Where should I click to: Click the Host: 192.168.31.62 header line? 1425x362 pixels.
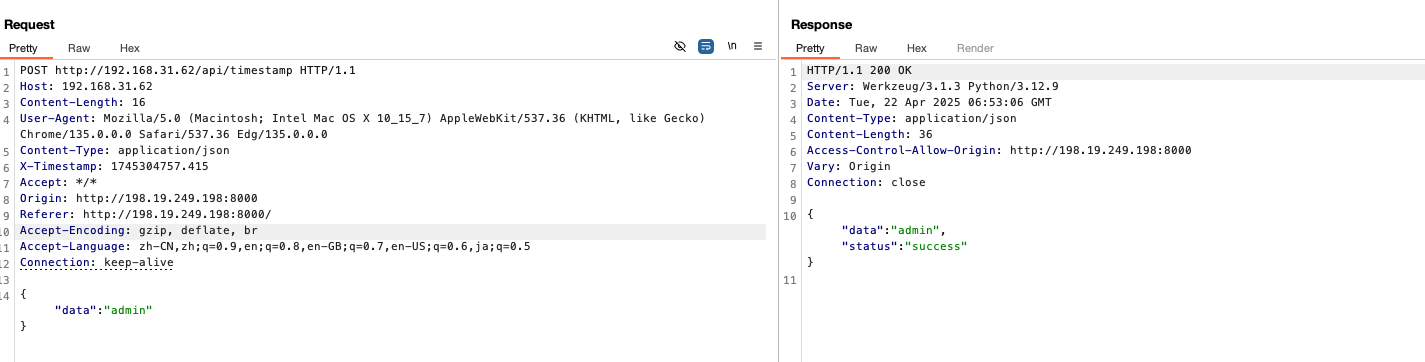[86, 87]
